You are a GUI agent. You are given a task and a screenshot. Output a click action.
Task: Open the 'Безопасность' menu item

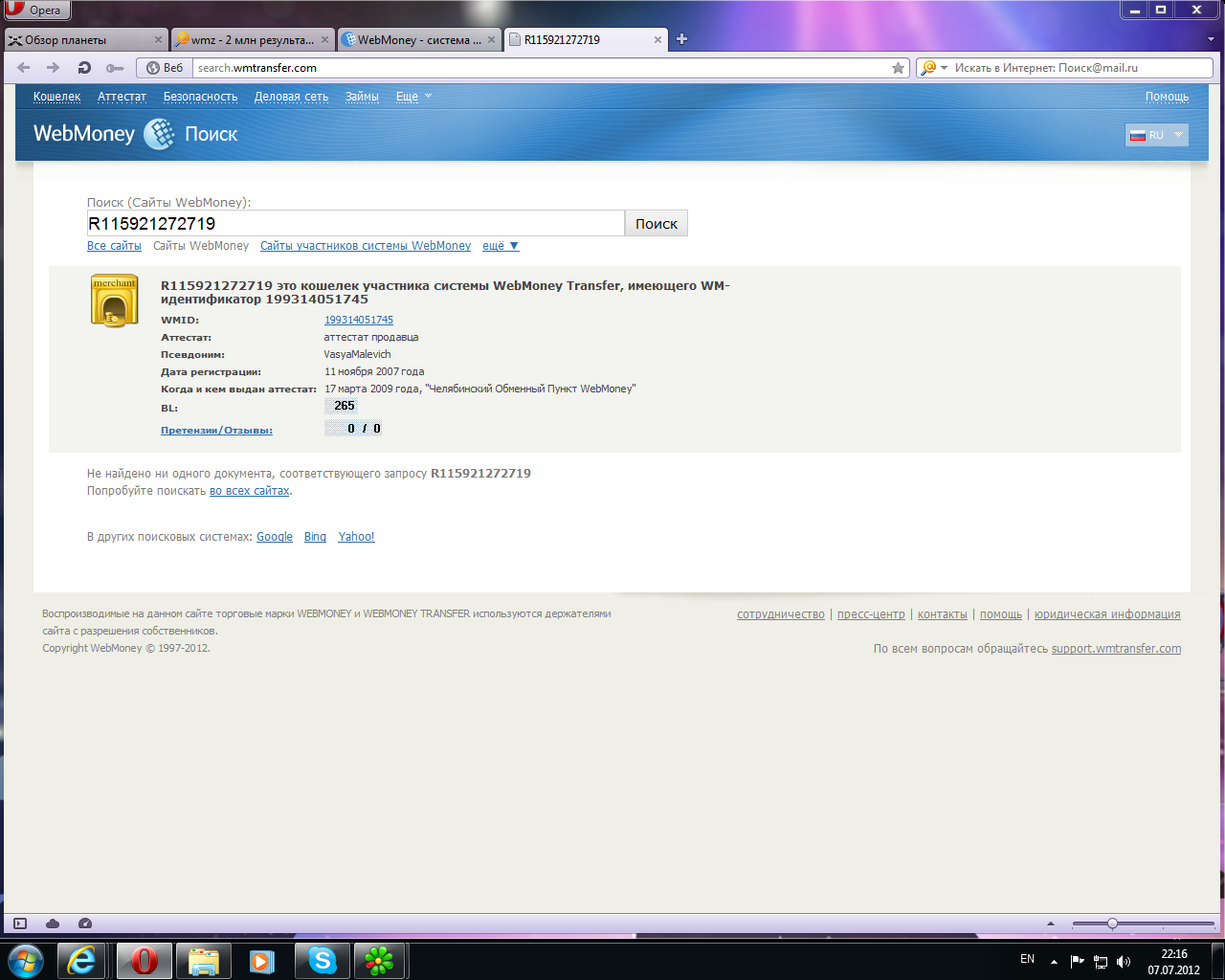(200, 97)
